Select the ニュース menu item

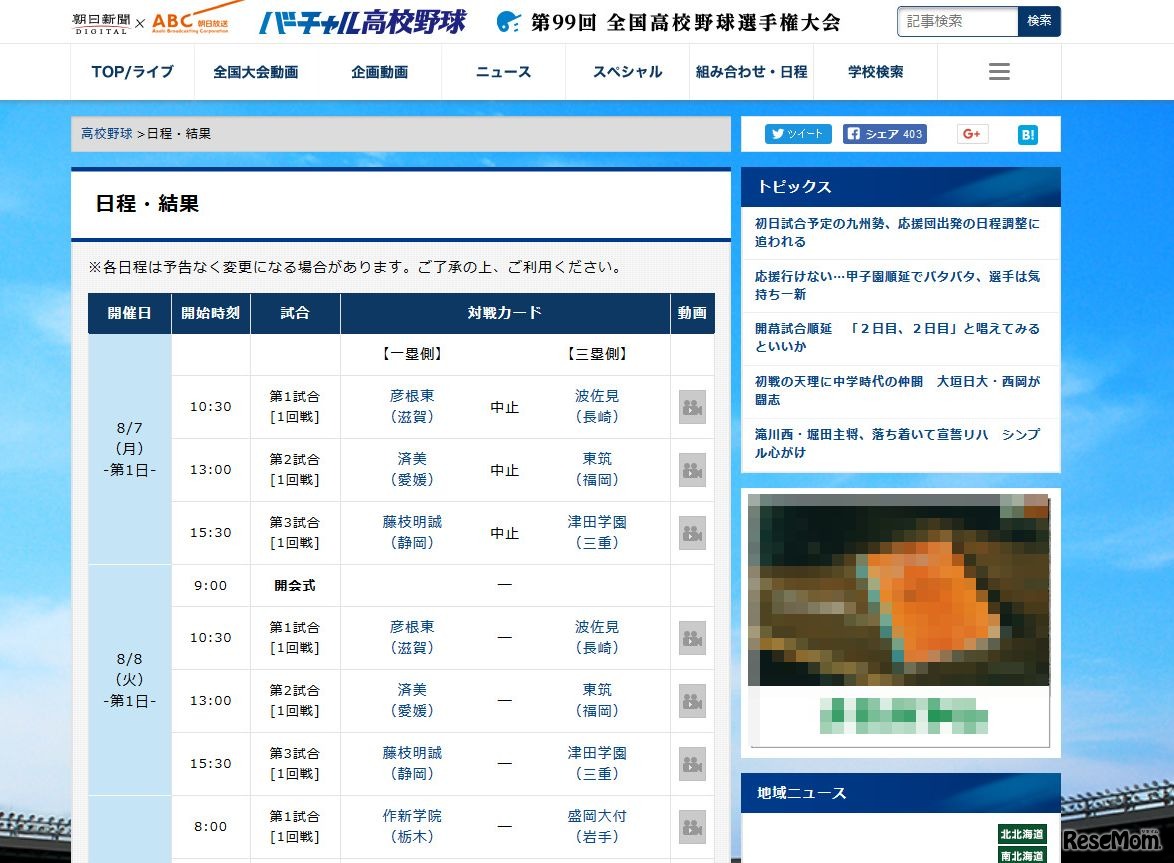(503, 72)
